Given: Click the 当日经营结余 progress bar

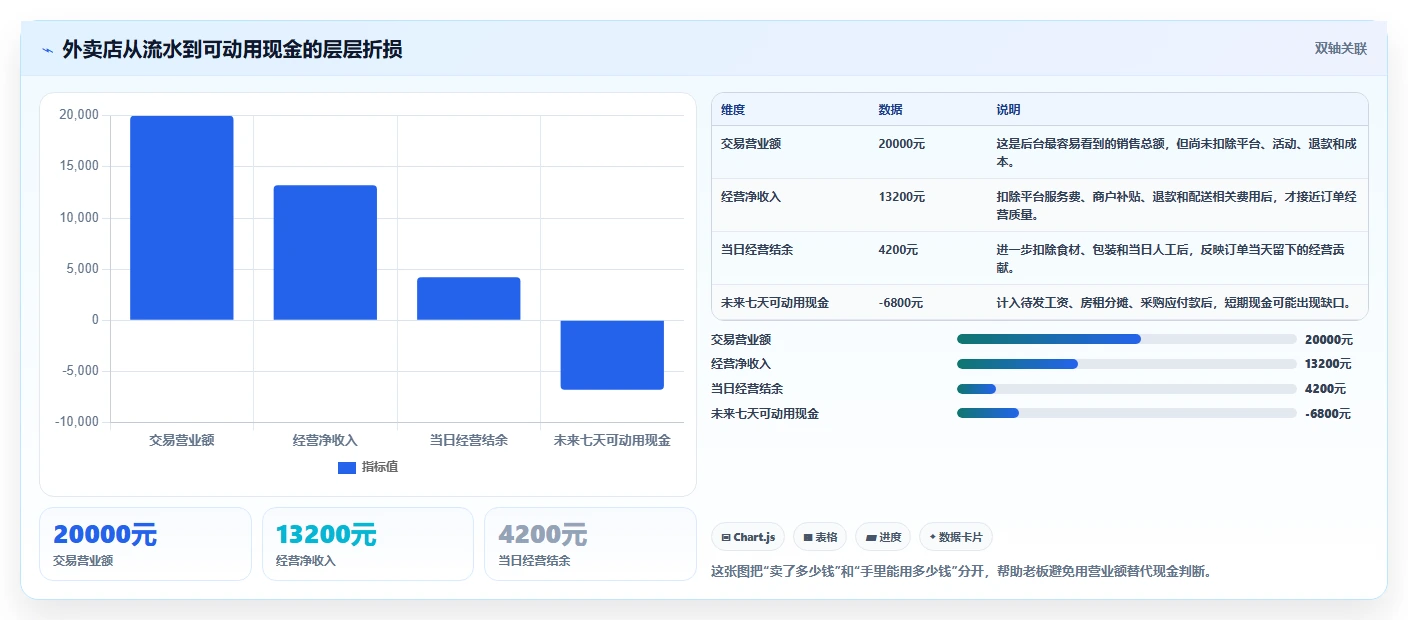Looking at the screenshot, I should tap(1127, 389).
